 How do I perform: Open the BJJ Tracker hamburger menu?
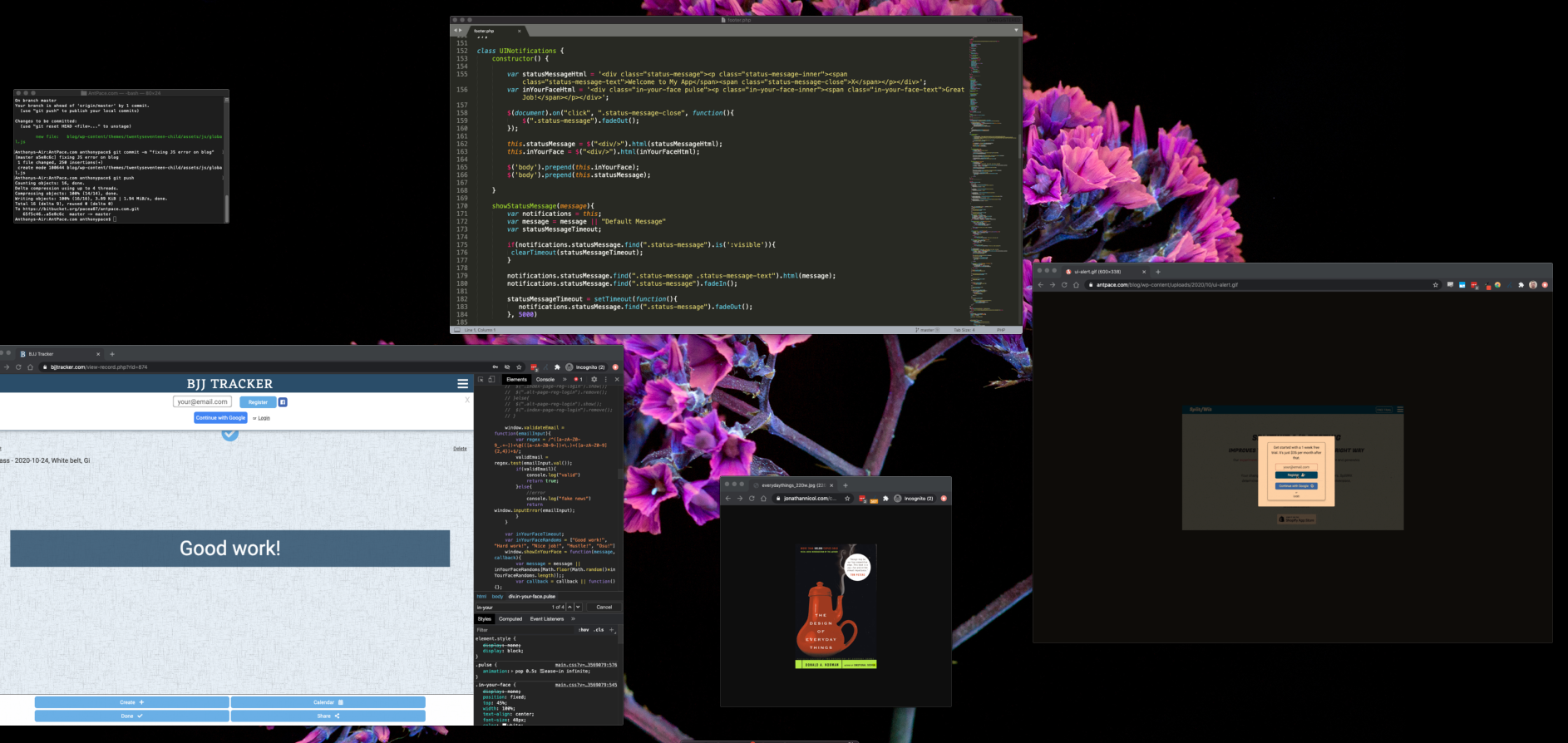coord(462,384)
